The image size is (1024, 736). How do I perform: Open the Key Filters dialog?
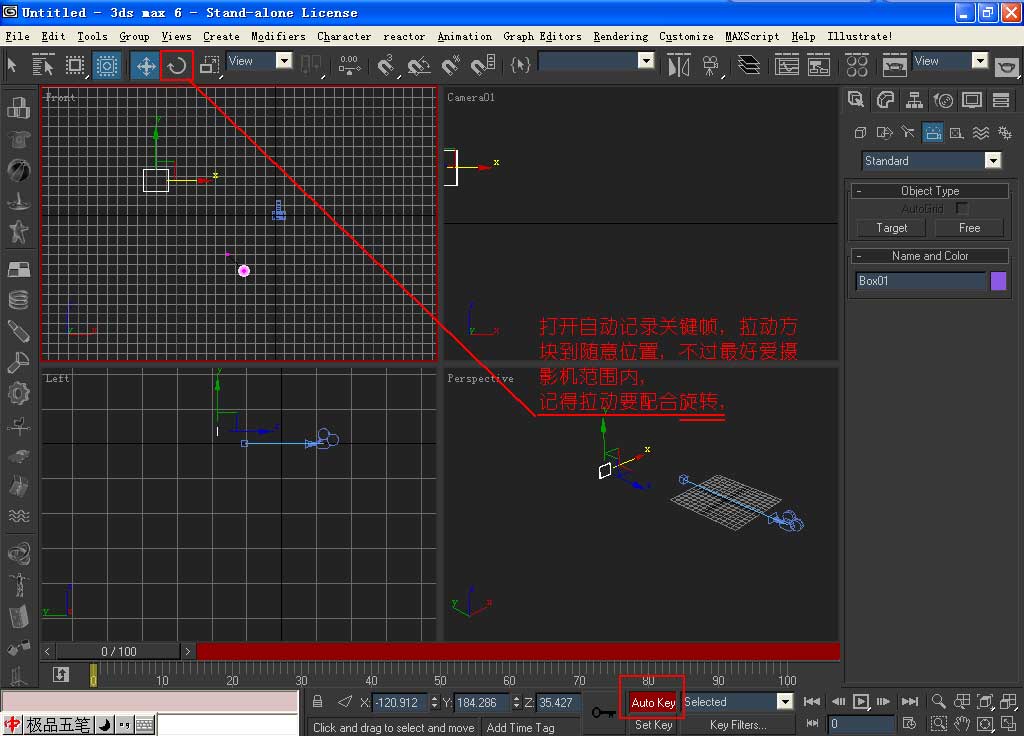tap(738, 725)
